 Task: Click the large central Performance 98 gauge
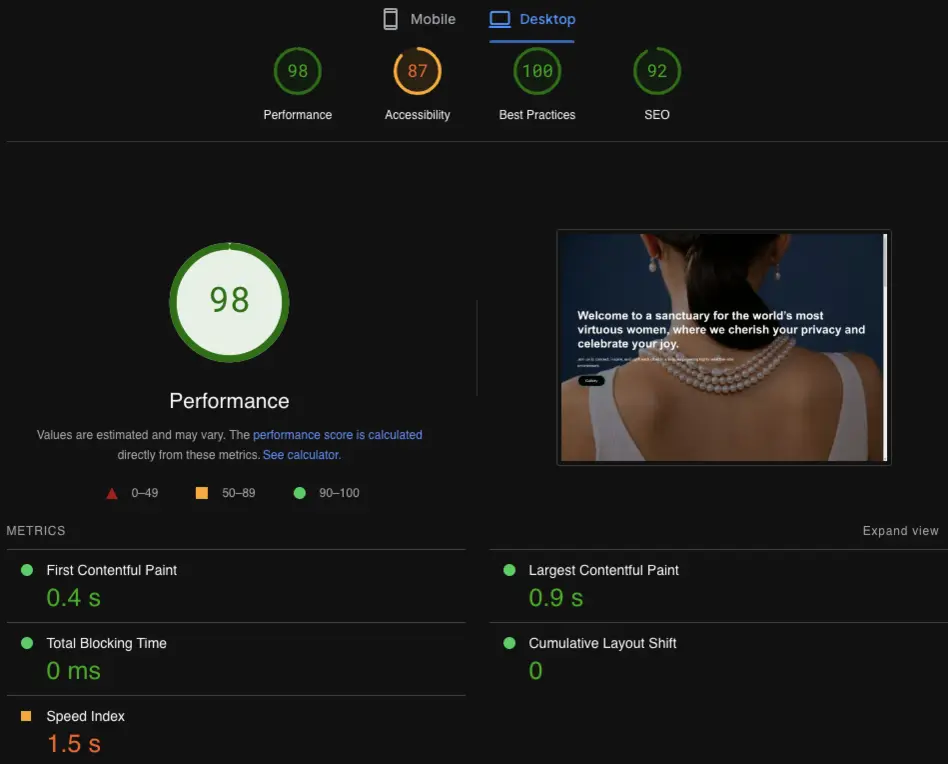(229, 302)
